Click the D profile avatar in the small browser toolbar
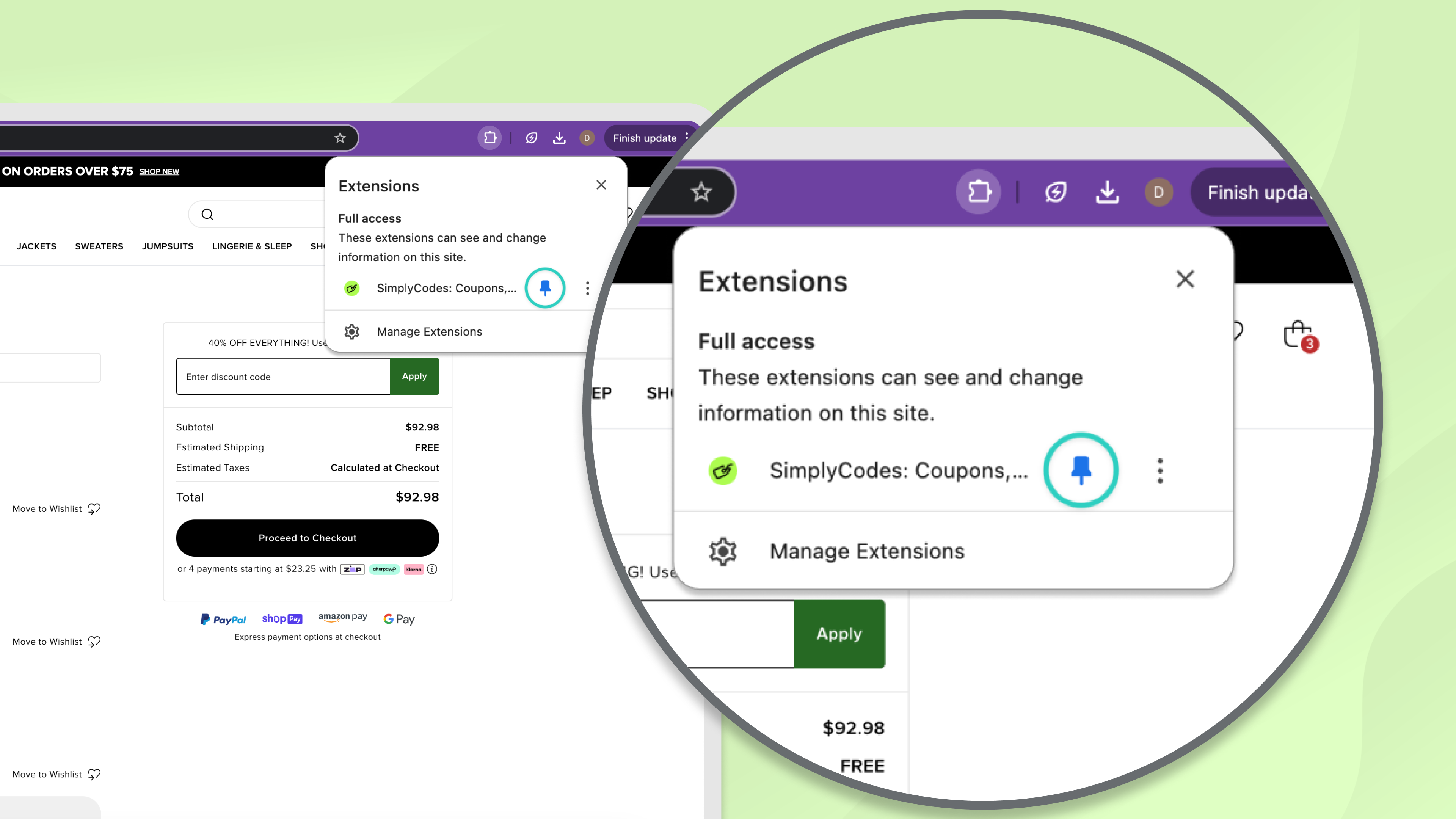The height and width of the screenshot is (819, 1456). click(x=587, y=138)
